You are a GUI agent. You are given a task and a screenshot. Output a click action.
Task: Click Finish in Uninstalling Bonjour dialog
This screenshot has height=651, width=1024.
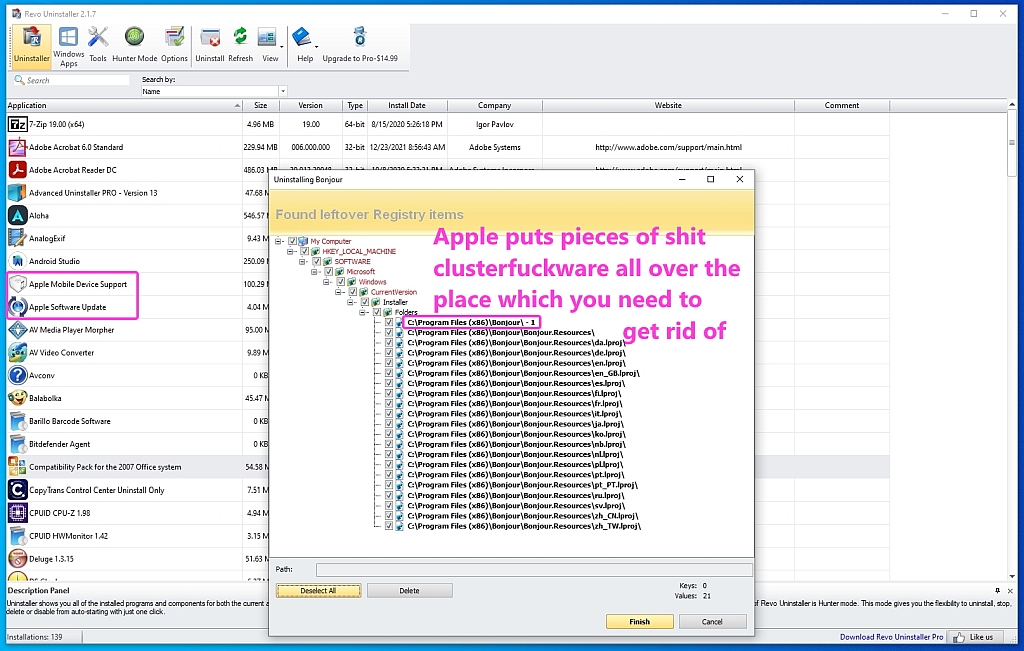point(639,622)
